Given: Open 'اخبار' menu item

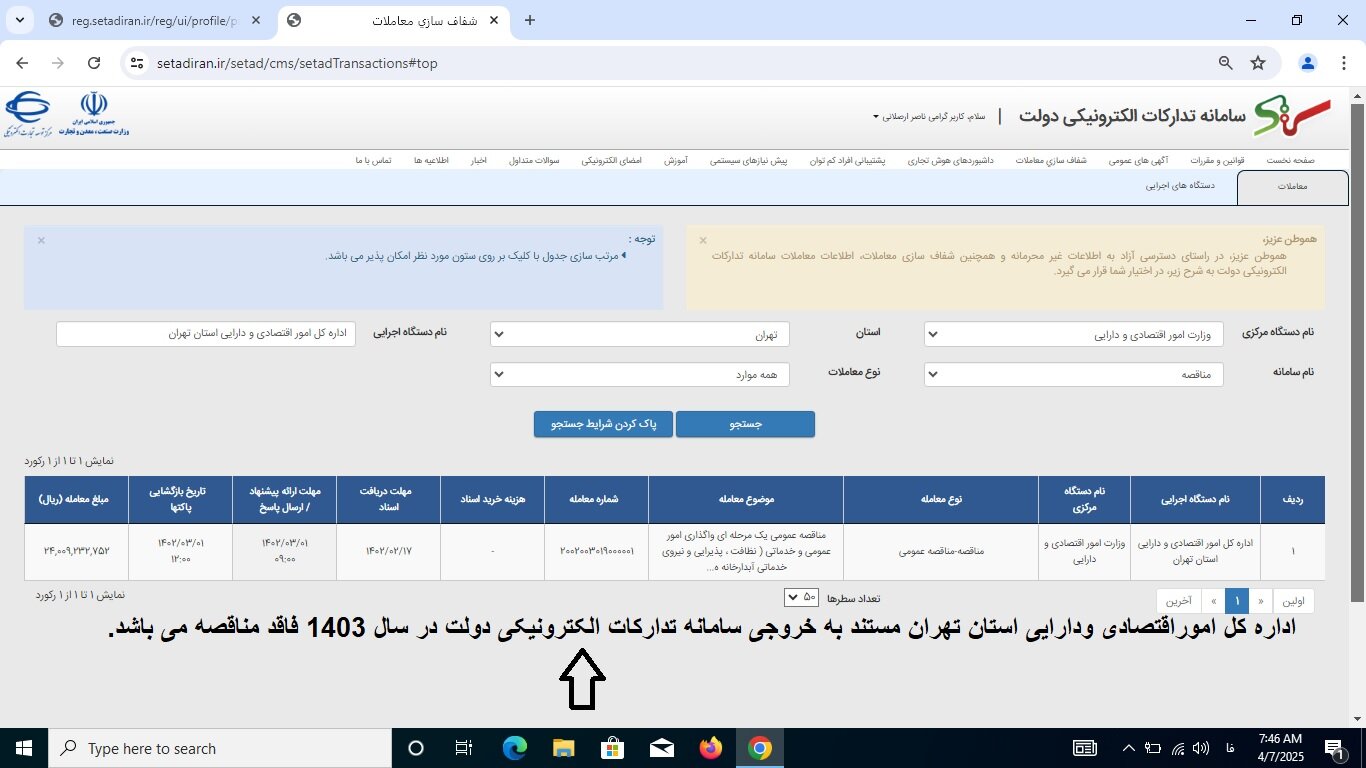Looking at the screenshot, I should click(479, 160).
